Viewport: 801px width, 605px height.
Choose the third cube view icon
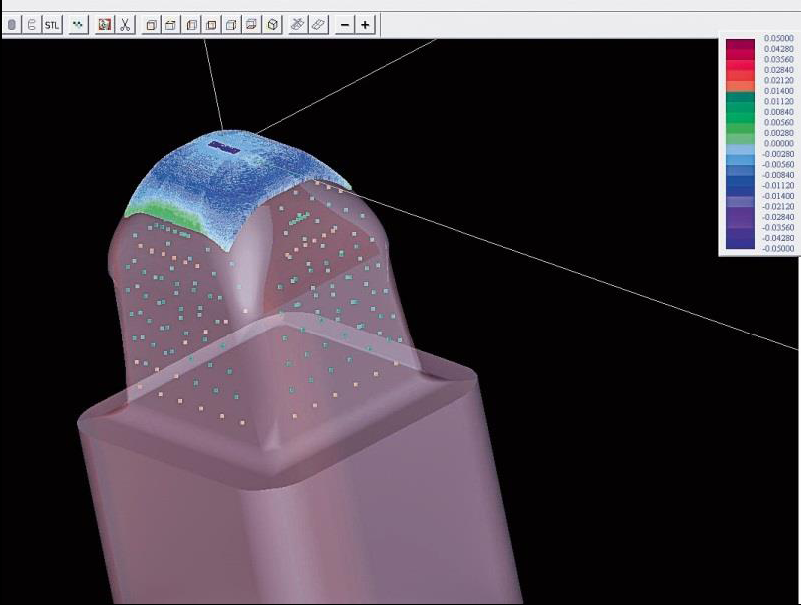coord(192,25)
